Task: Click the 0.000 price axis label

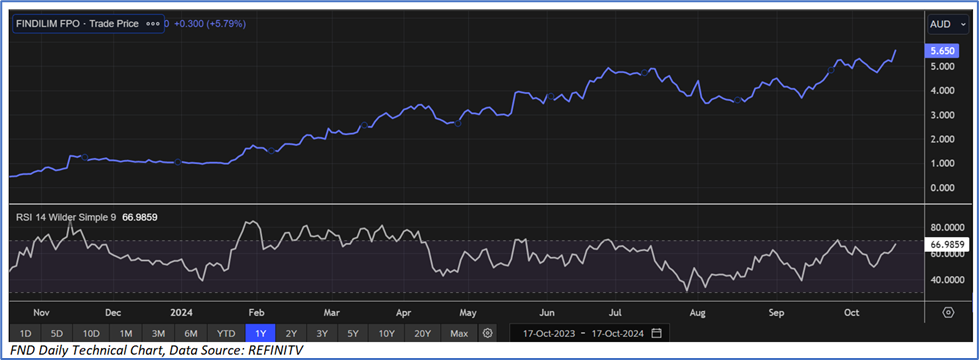Action: click(x=942, y=188)
